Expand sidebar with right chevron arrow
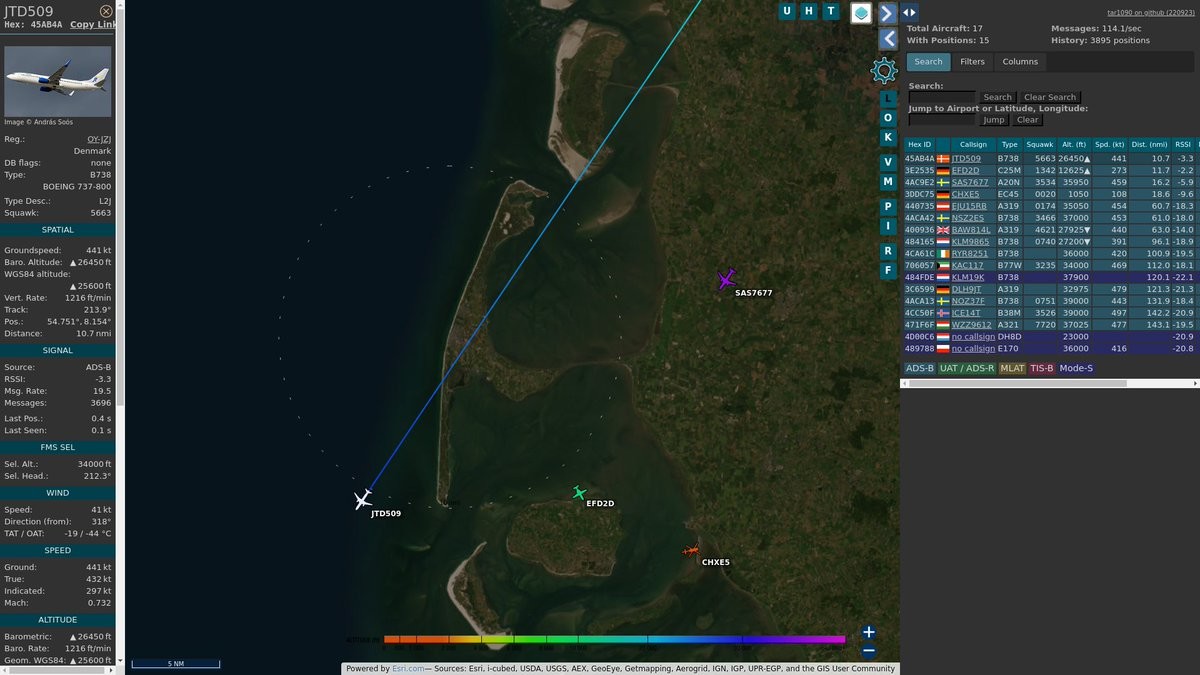 (x=887, y=12)
